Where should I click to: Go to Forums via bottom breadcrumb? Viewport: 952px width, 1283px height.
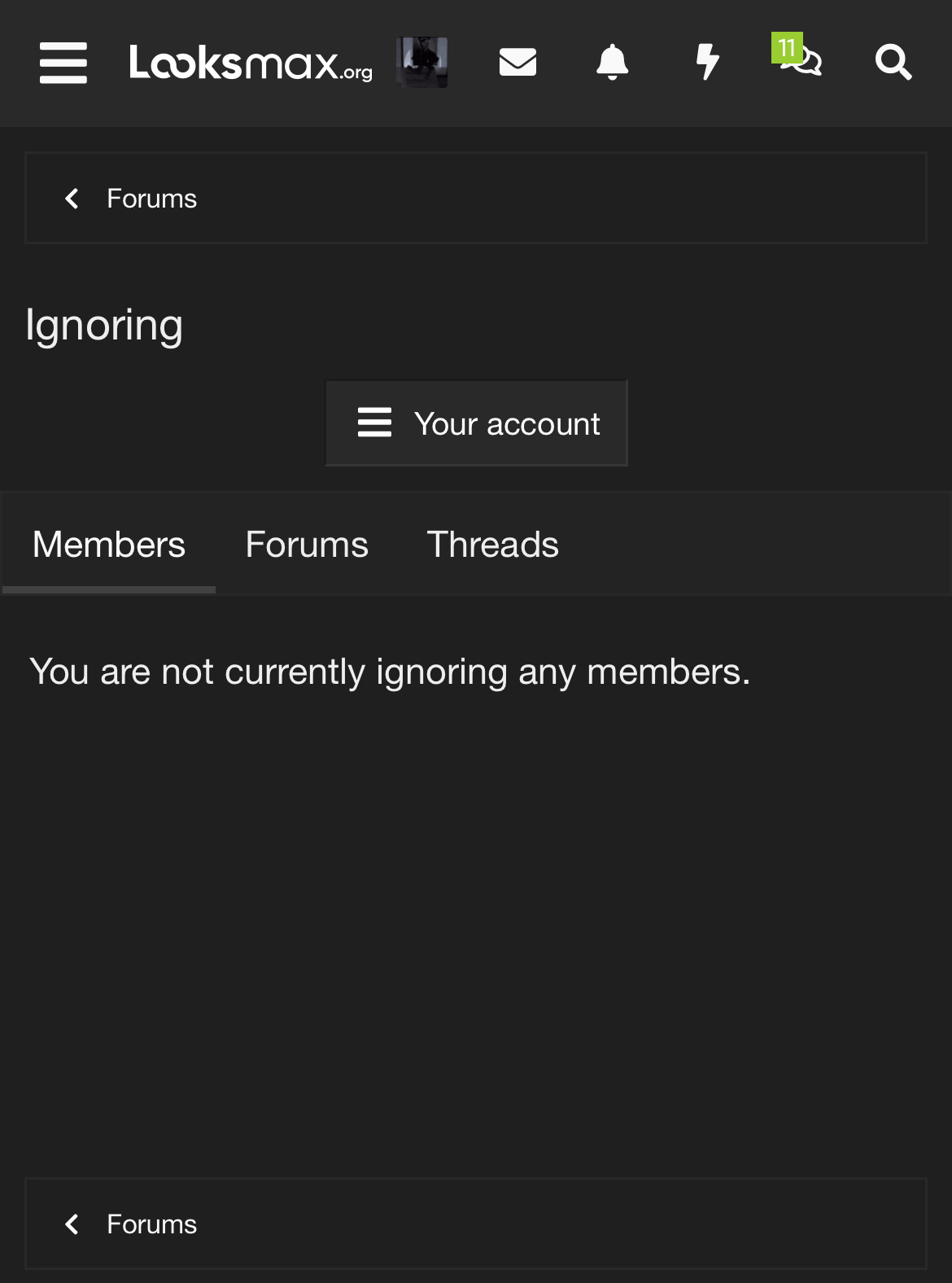tap(152, 1224)
